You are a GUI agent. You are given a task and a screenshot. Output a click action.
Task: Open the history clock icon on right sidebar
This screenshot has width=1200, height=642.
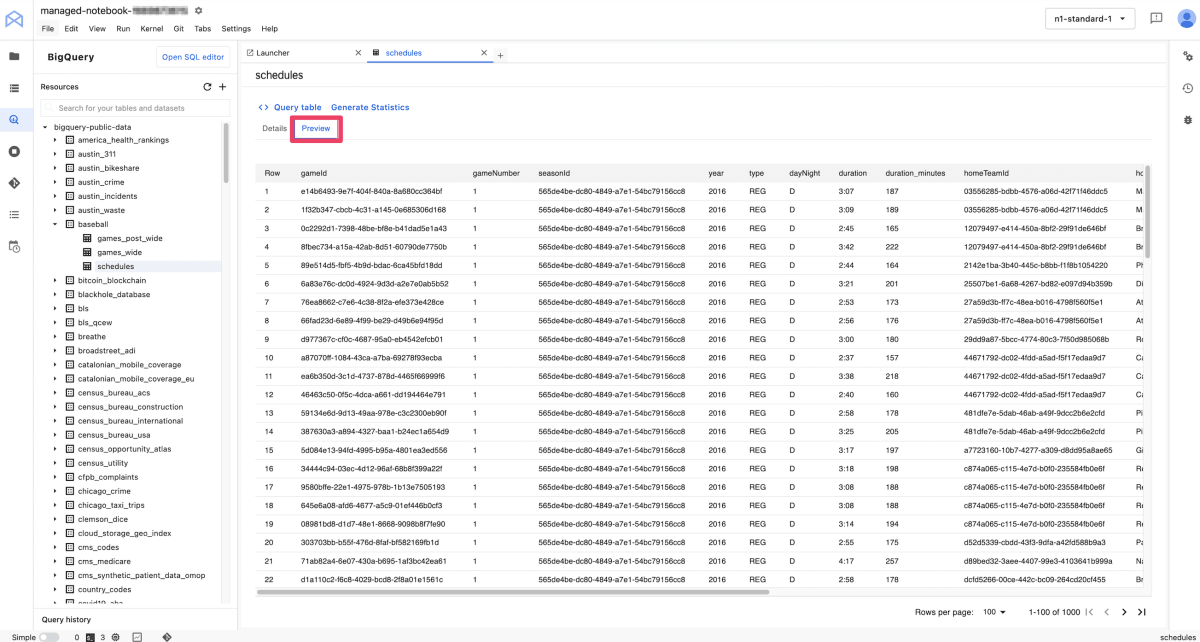point(1187,88)
